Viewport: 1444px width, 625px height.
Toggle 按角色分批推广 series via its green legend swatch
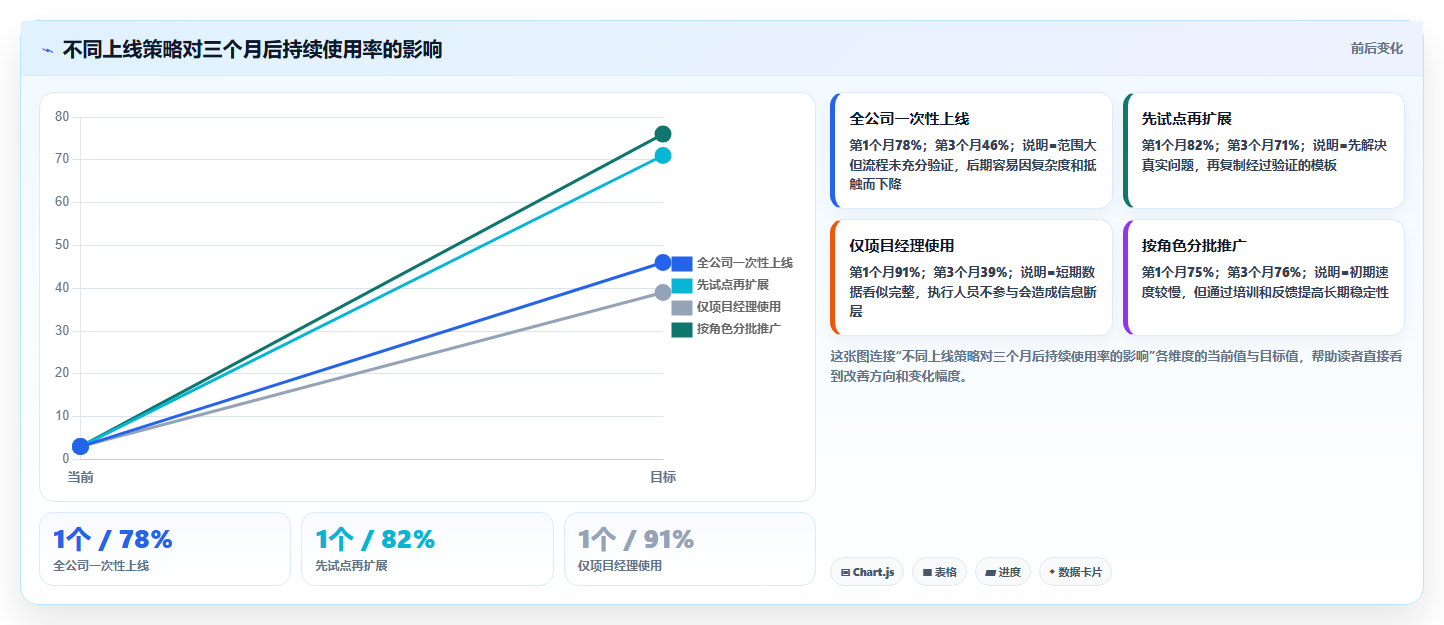[681, 329]
